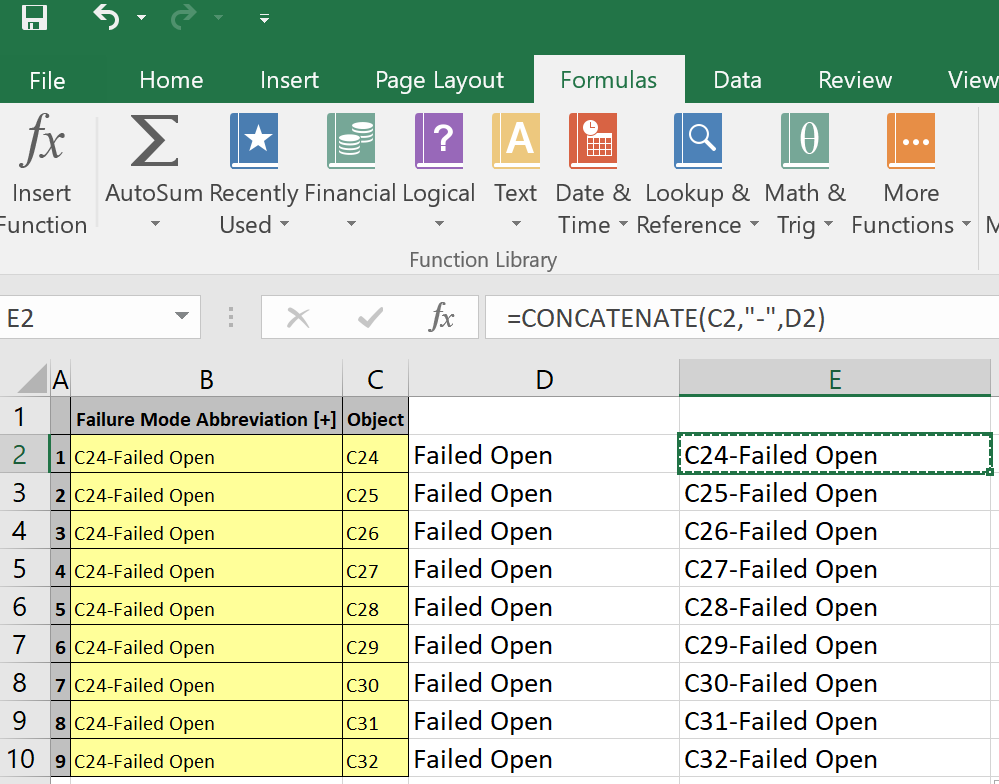
Task: Click the Undo arrow icon
Action: tap(106, 17)
